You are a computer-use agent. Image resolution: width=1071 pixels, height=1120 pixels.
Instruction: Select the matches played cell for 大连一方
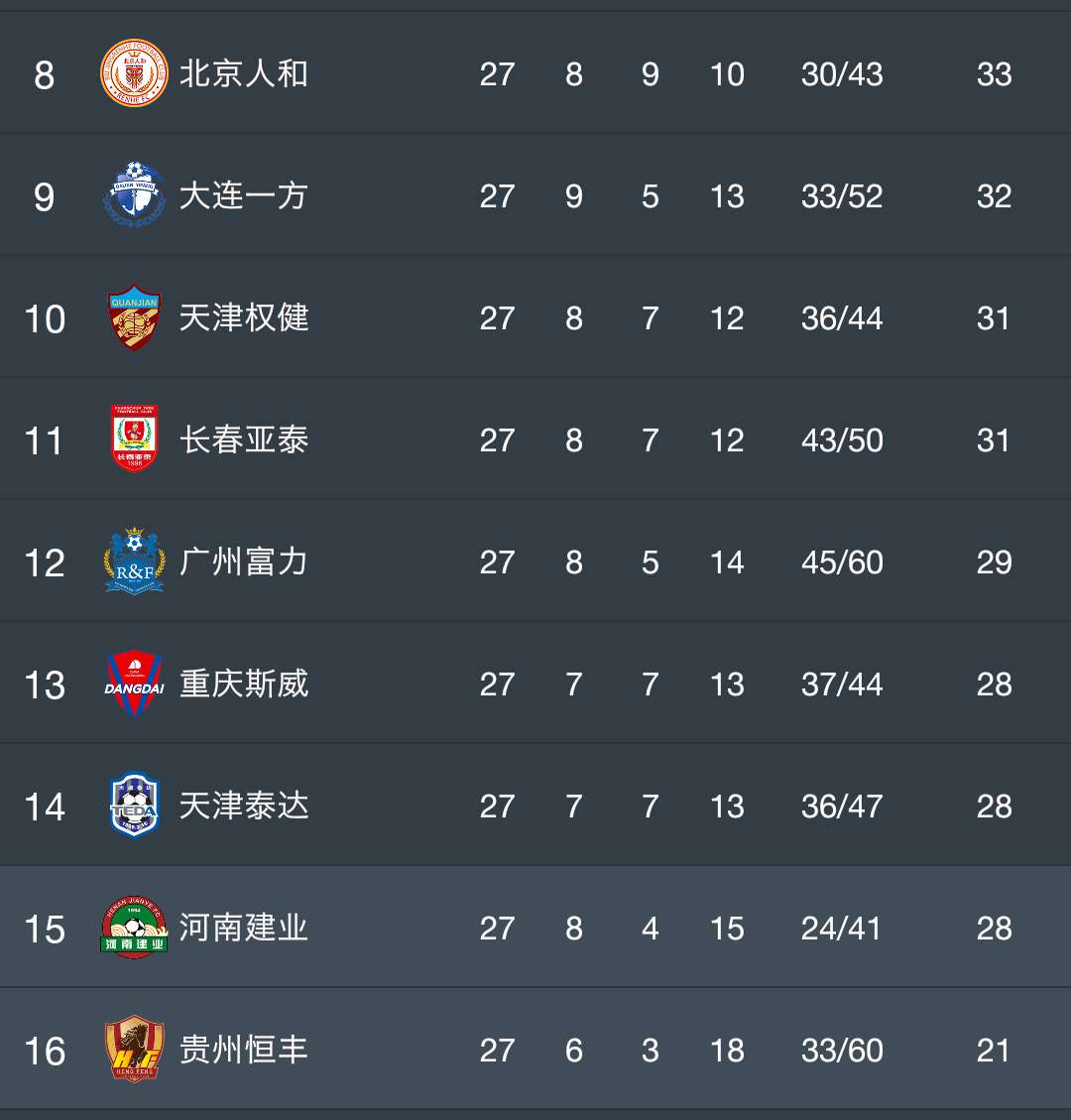pos(497,195)
